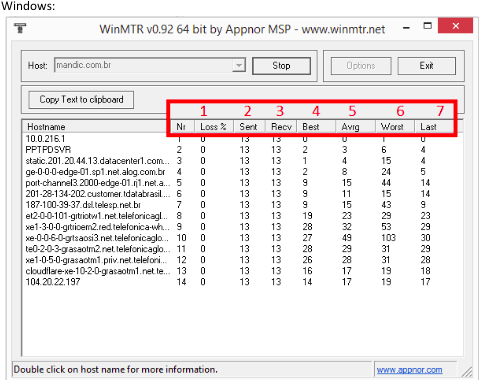Select 187-100-39-37.dsl.telesp.net.br row
This screenshot has height=381, width=479.
pos(242,205)
